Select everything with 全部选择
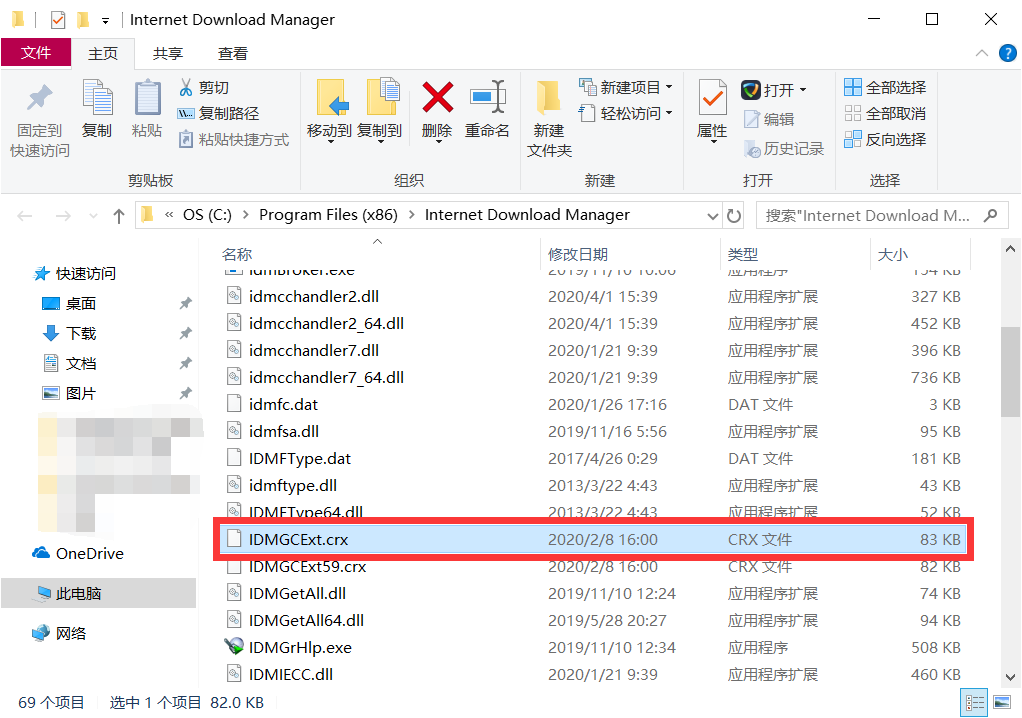Screen dimensions: 1022x718 pos(884,87)
